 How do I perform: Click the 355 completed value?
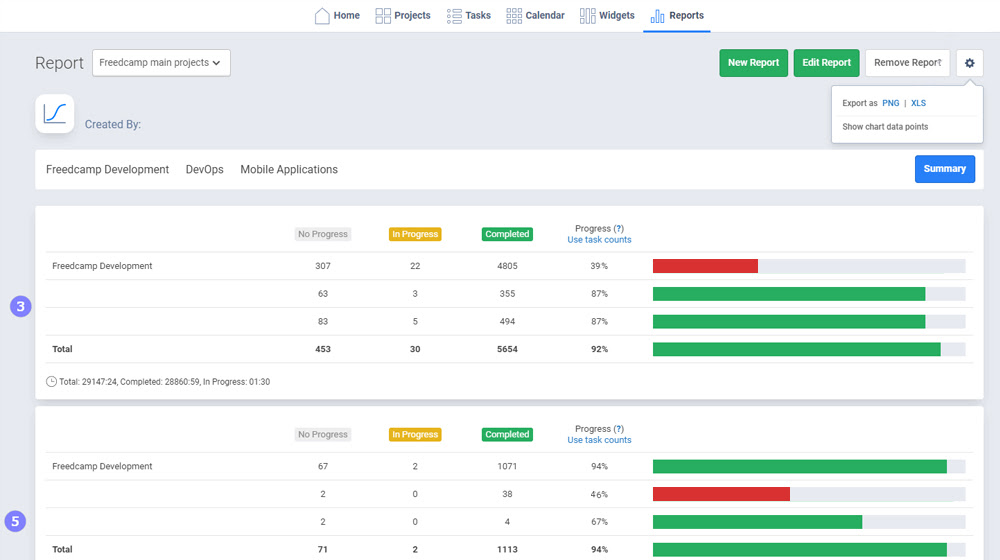507,293
